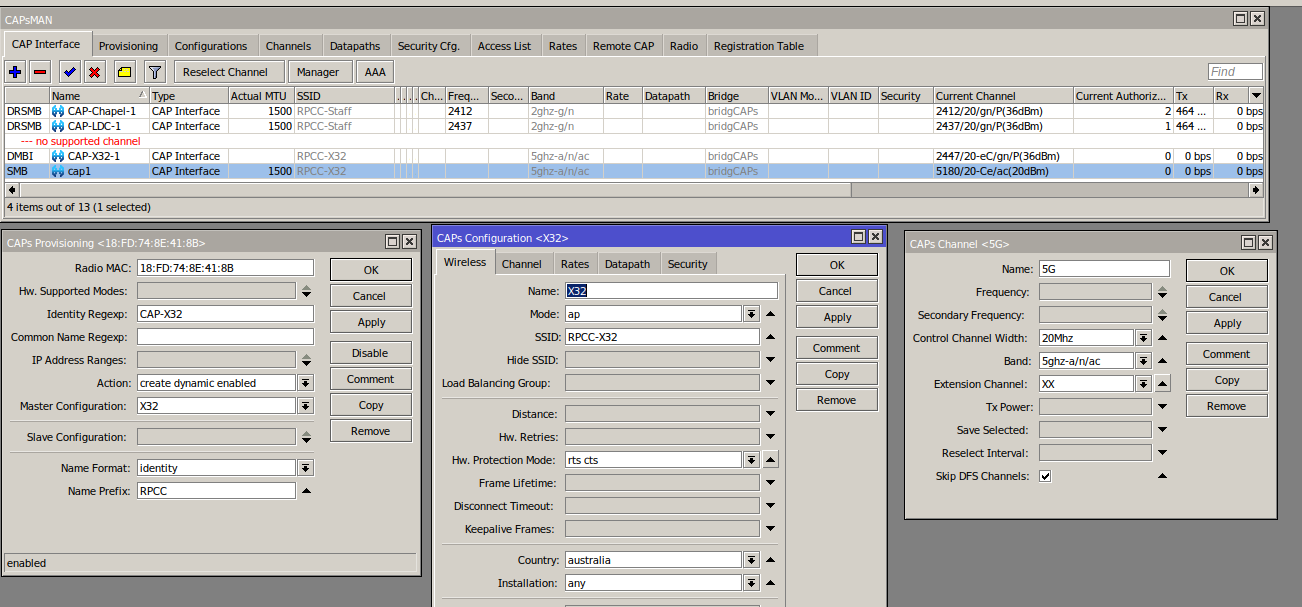Open the Country dropdown list
1302x607 pixels.
(751, 560)
